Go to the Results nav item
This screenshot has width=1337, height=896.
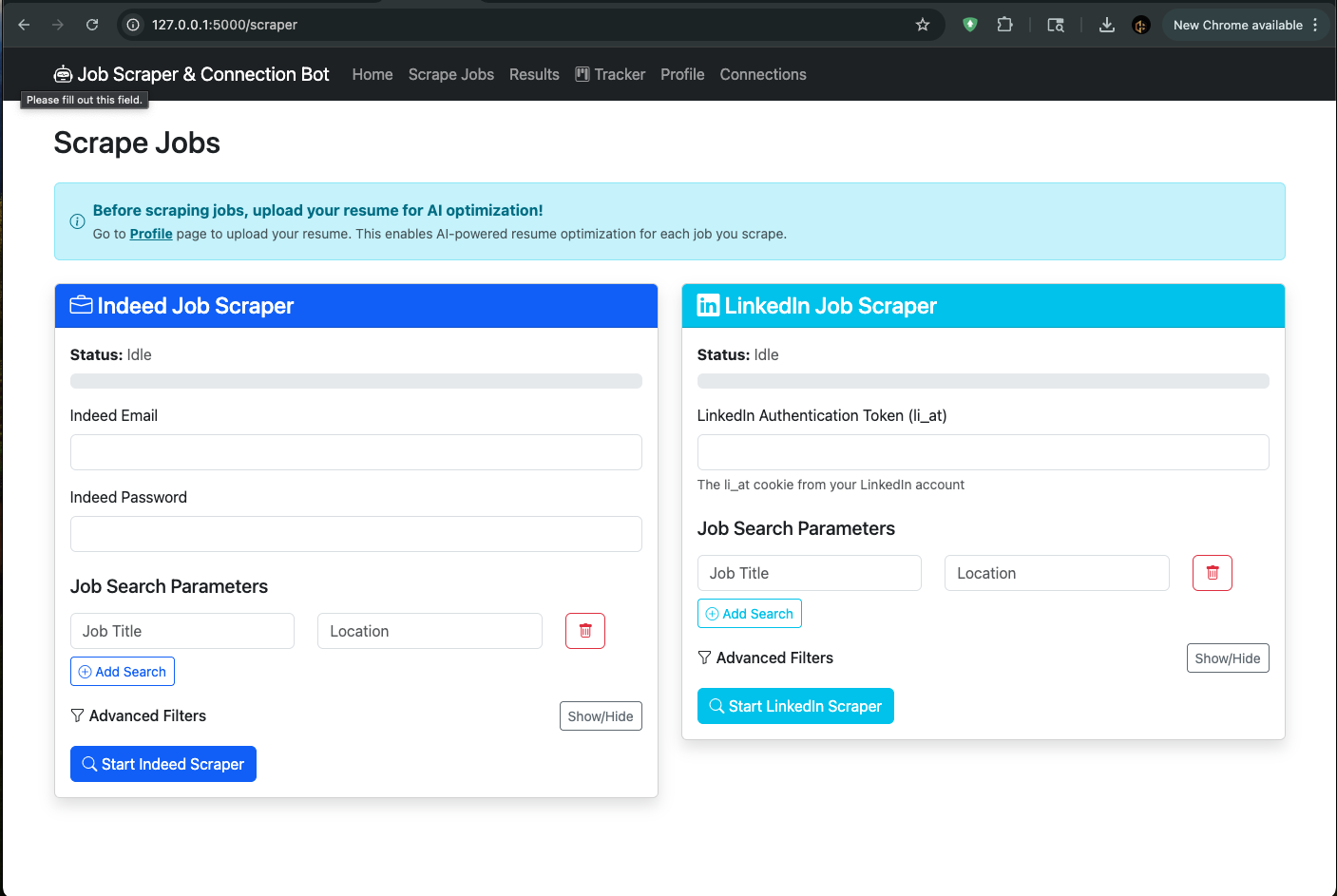pos(534,74)
